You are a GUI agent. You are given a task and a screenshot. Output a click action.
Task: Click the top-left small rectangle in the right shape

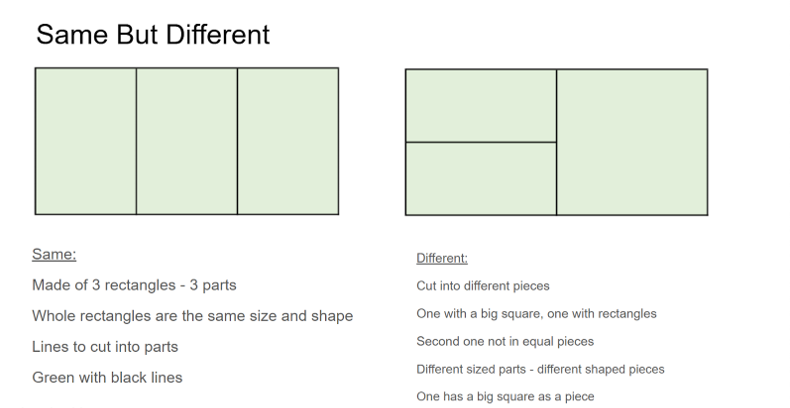(x=481, y=106)
